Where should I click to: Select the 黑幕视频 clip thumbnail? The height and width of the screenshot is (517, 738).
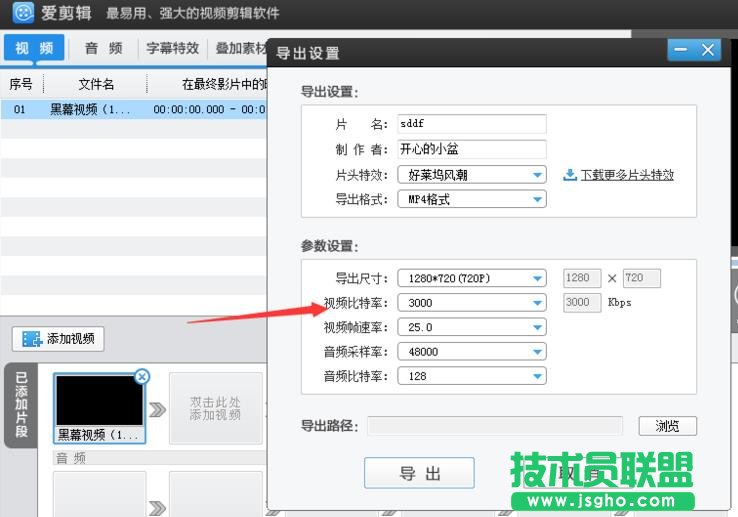(99, 408)
